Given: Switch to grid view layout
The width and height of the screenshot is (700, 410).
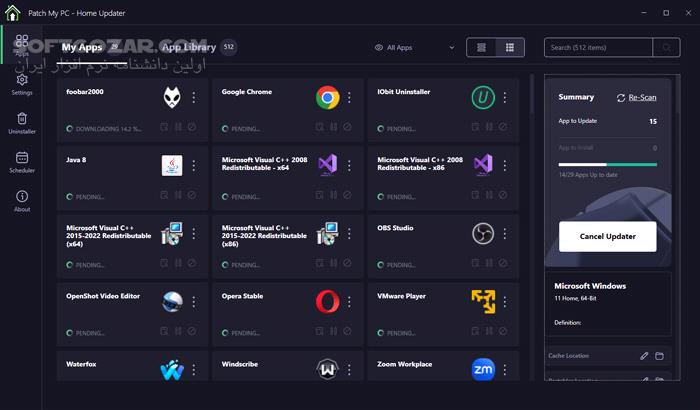Looking at the screenshot, I should (509, 47).
